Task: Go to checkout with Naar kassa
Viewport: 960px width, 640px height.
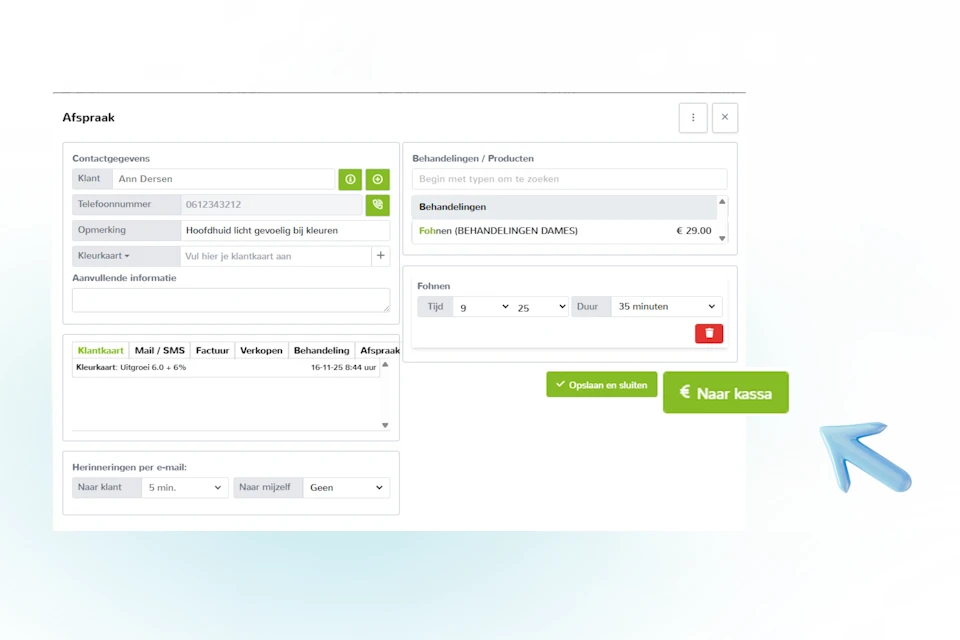Action: coord(725,393)
